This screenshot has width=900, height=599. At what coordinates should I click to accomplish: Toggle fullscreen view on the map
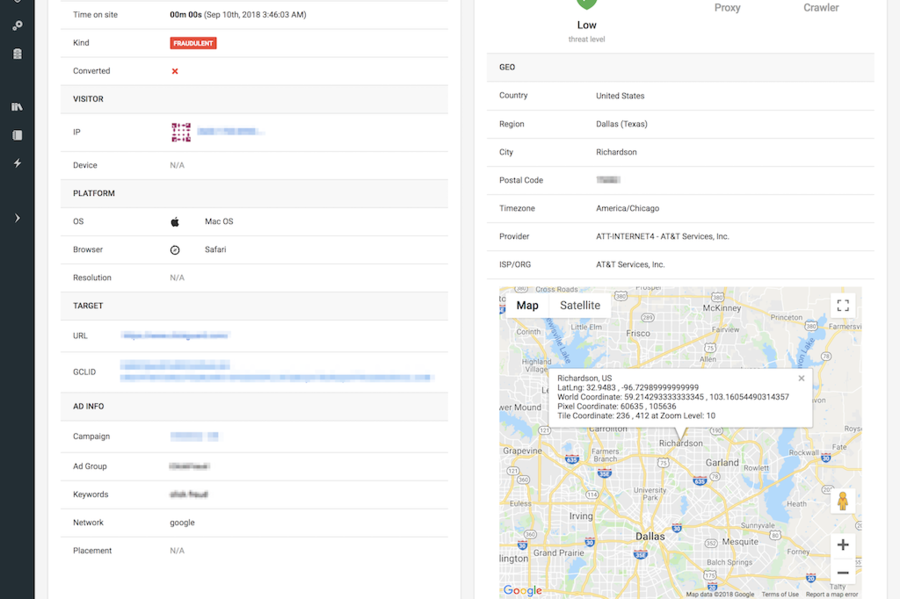[x=842, y=306]
